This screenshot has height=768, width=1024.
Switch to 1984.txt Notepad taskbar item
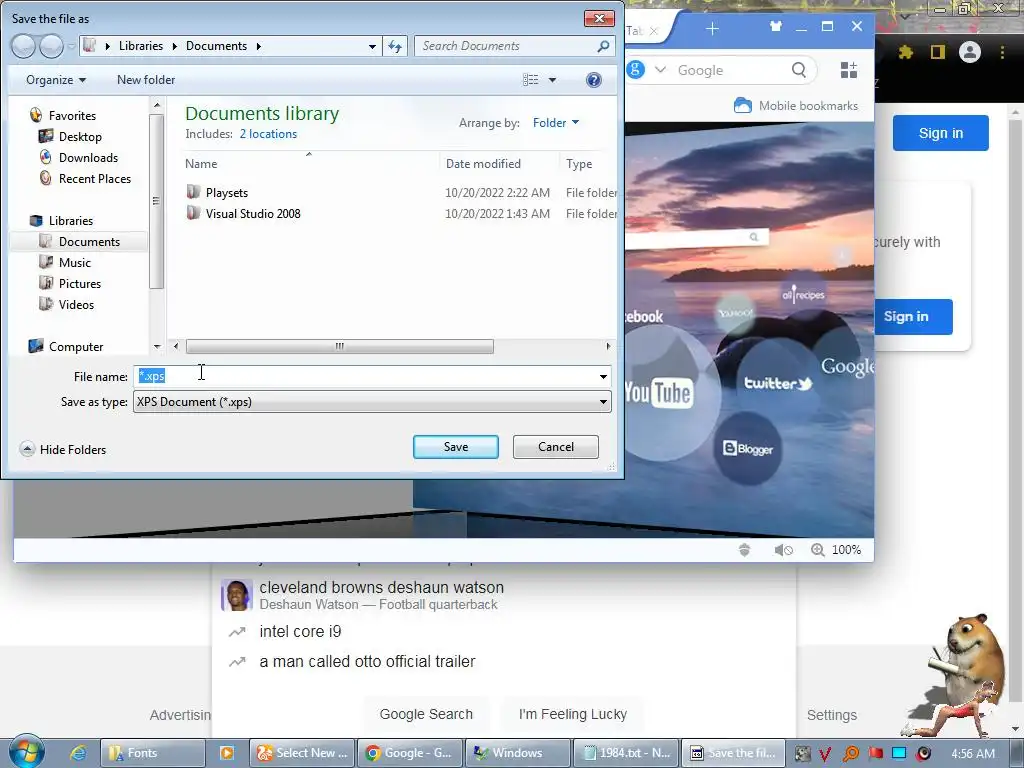tap(625, 753)
